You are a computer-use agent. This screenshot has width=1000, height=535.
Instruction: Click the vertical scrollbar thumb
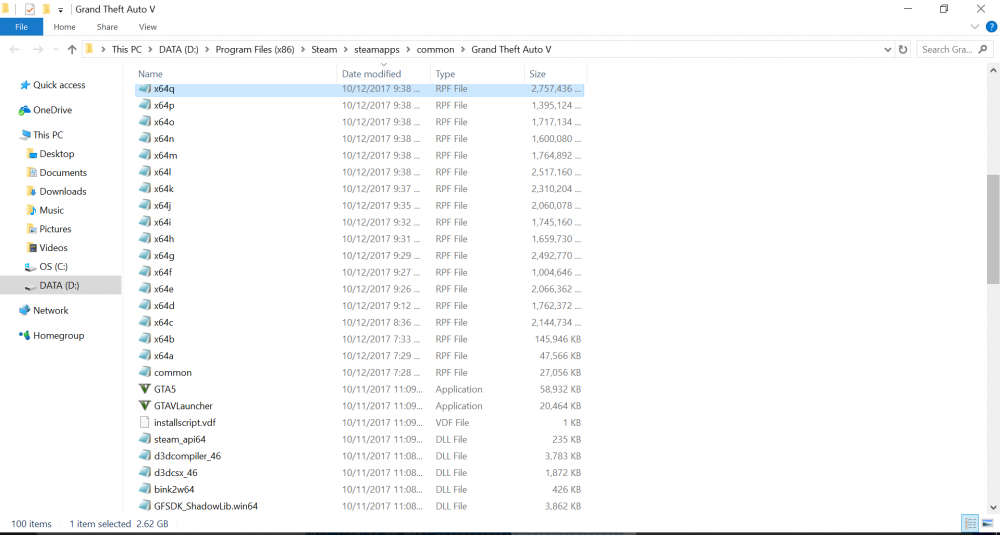[x=992, y=230]
